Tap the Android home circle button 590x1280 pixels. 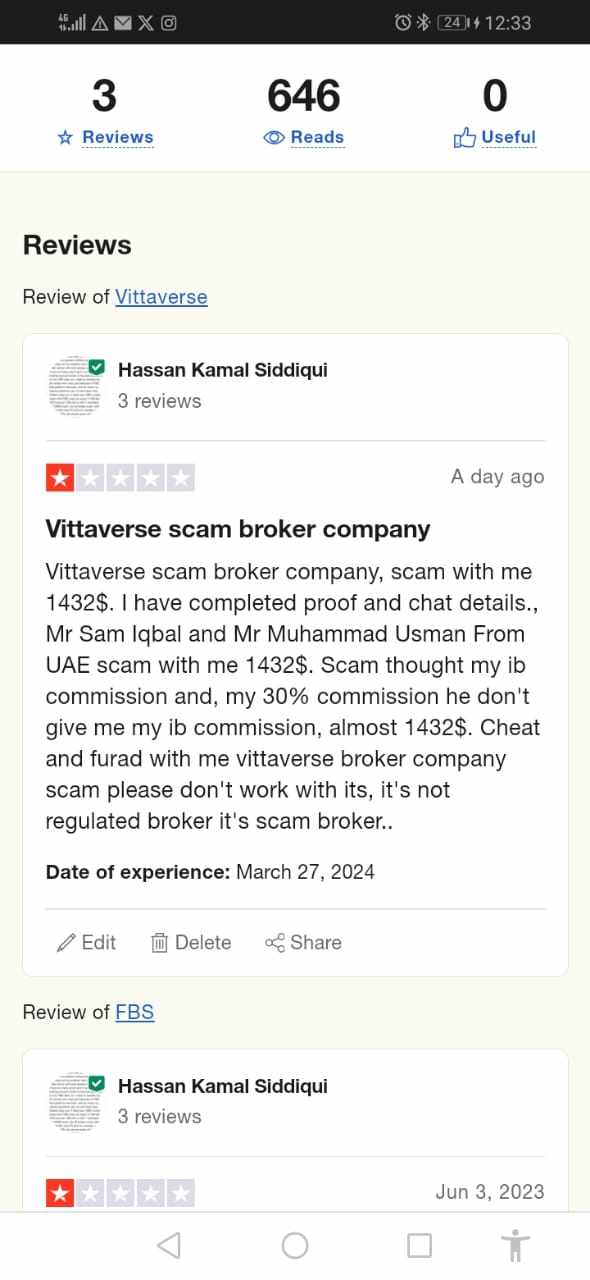click(x=295, y=1245)
